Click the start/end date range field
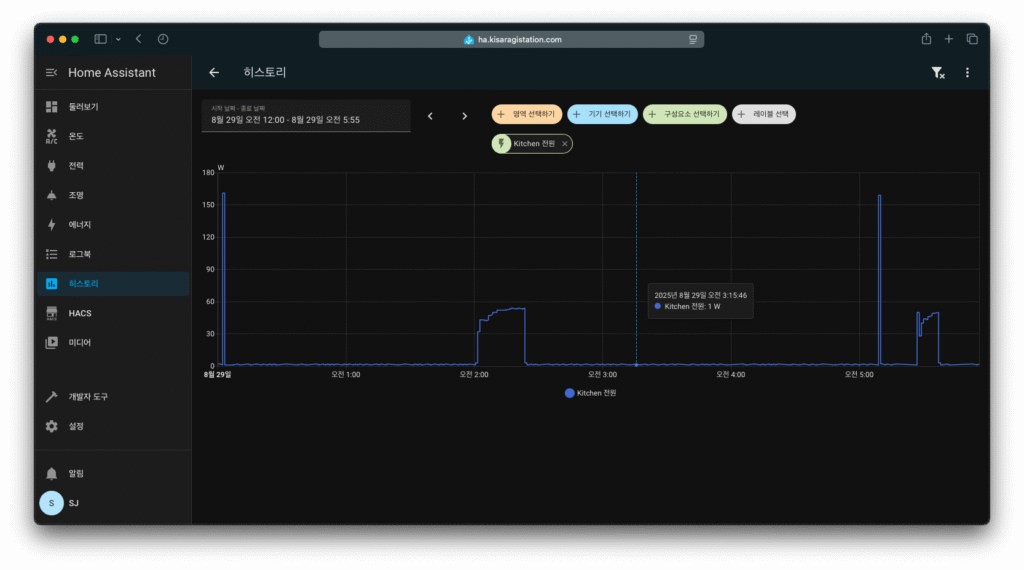The image size is (1024, 570). tap(305, 116)
